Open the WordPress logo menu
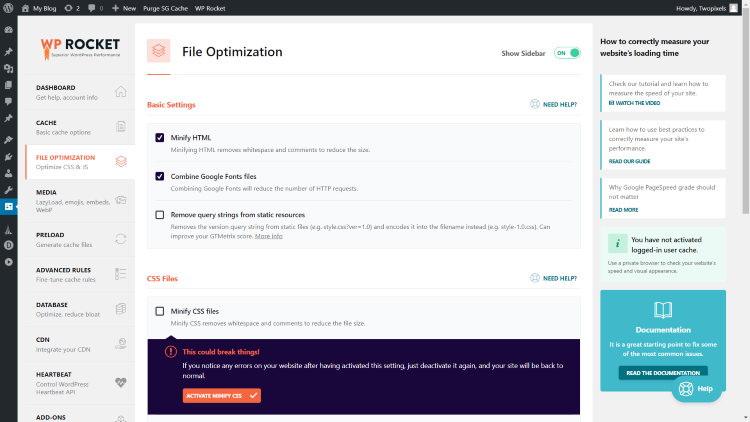Image resolution: width=750 pixels, height=422 pixels. pyautogui.click(x=8, y=8)
